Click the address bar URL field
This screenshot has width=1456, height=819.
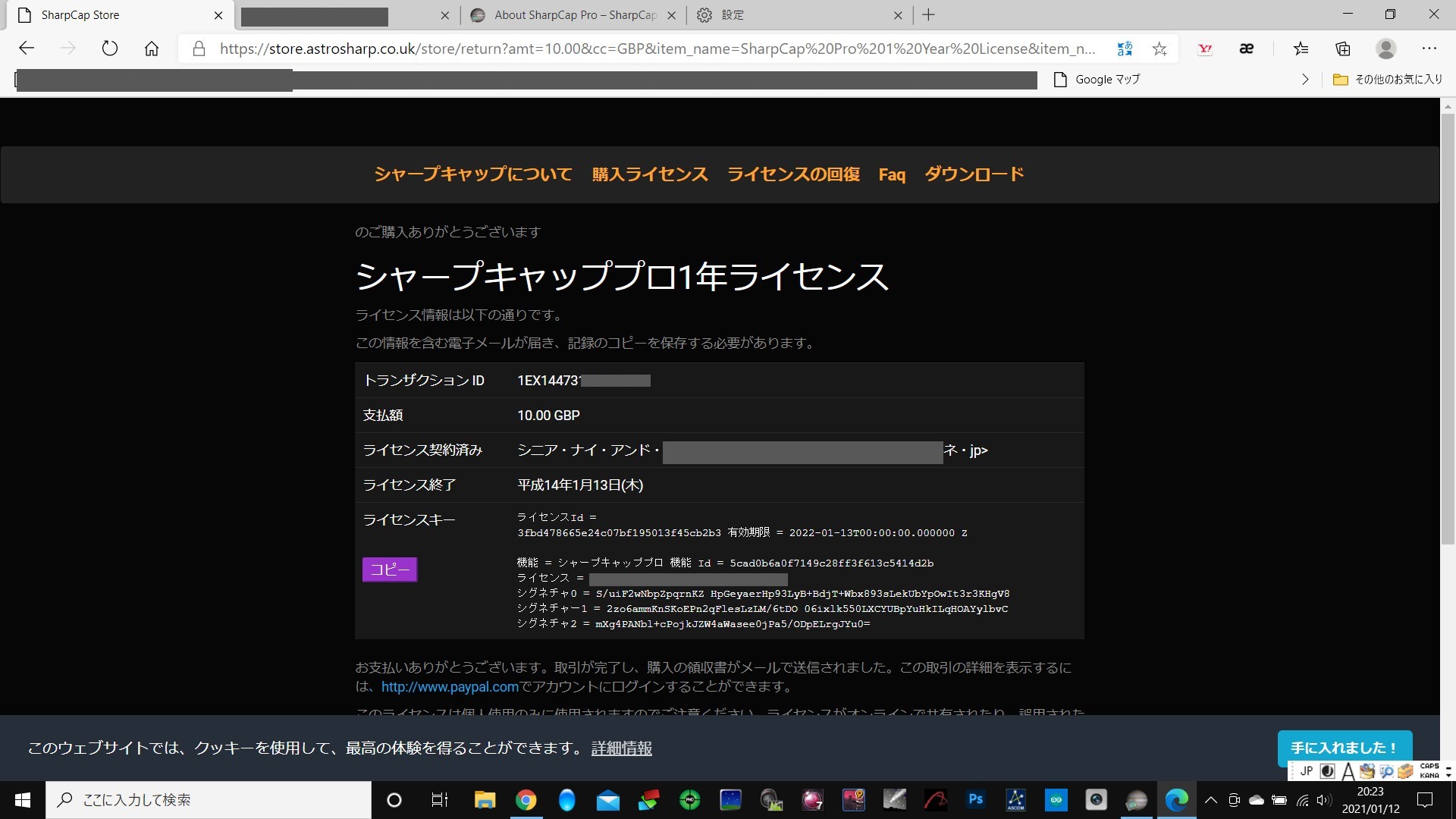[657, 49]
